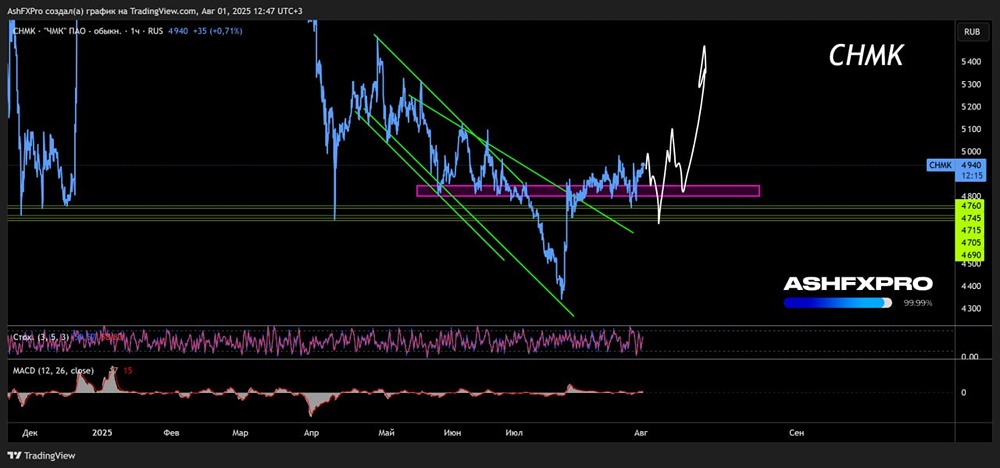This screenshot has height=468, width=1000.
Task: Click the green 4715 level label
Action: tap(971, 230)
